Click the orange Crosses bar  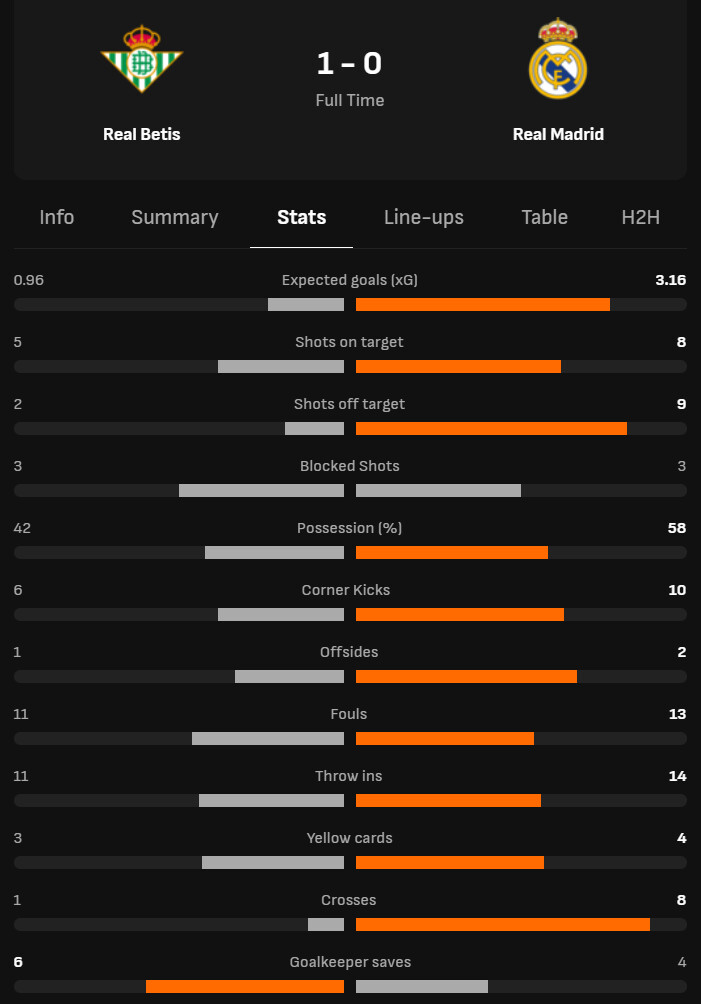[503, 925]
